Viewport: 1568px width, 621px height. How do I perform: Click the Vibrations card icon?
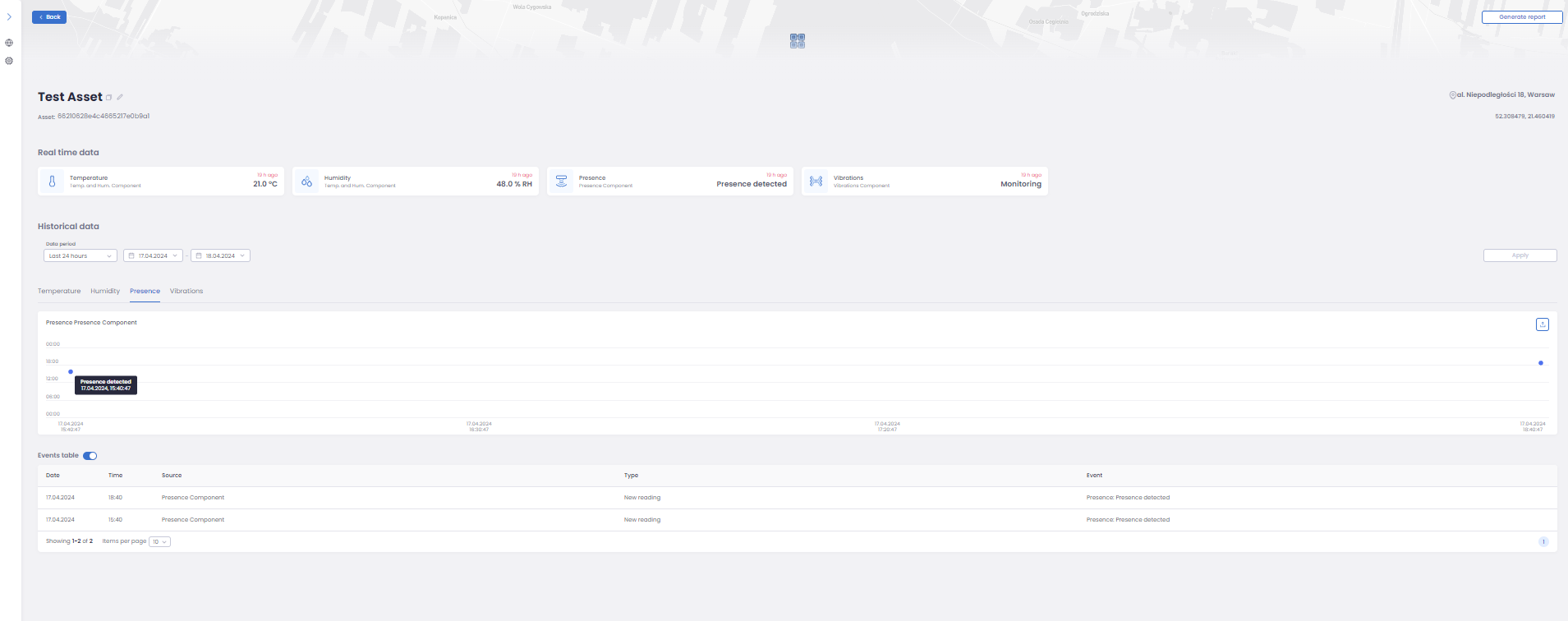click(816, 182)
